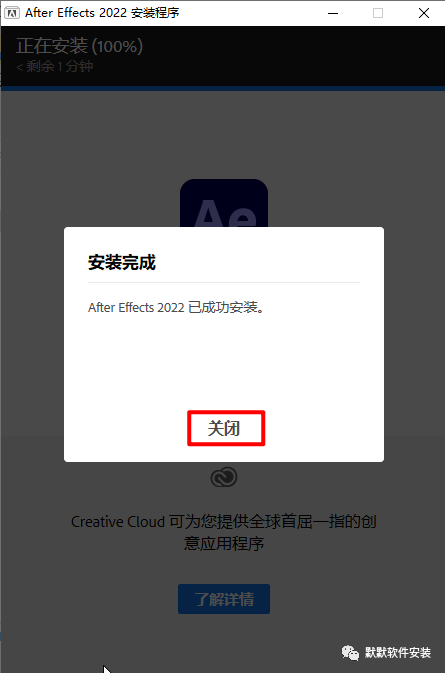Image resolution: width=445 pixels, height=673 pixels.
Task: Click the Creative Cloud promotional description text
Action: click(224, 532)
